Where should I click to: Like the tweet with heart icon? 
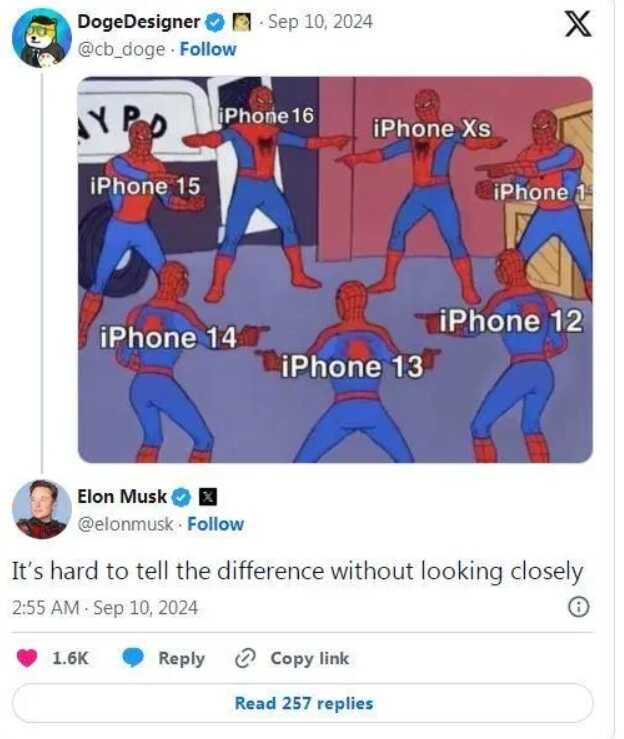point(27,658)
